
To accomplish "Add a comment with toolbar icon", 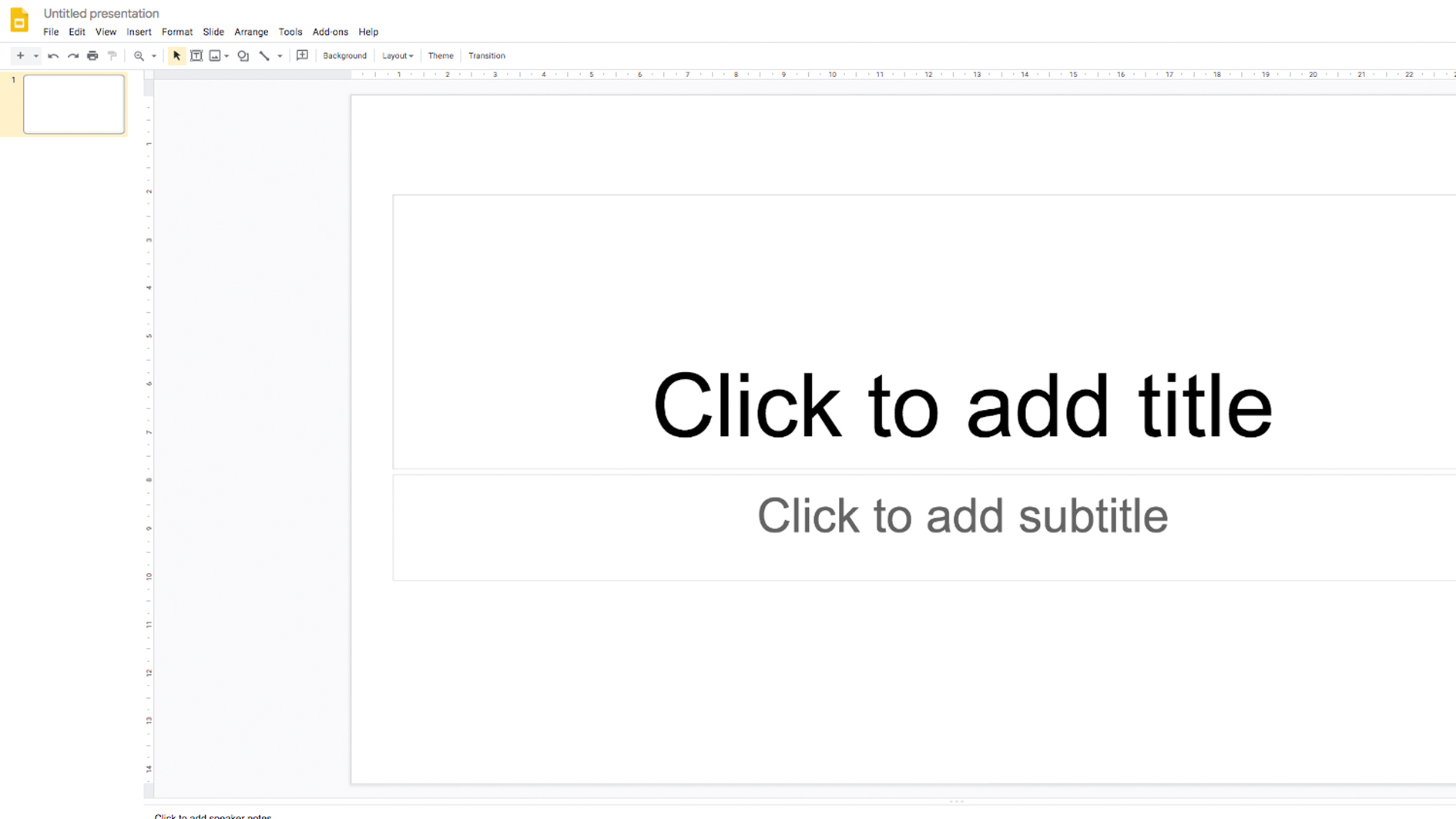I will click(302, 55).
